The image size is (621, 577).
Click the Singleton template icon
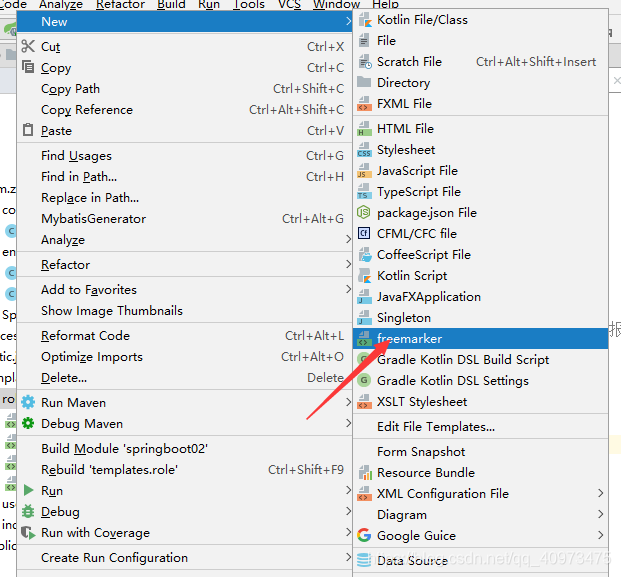point(364,318)
